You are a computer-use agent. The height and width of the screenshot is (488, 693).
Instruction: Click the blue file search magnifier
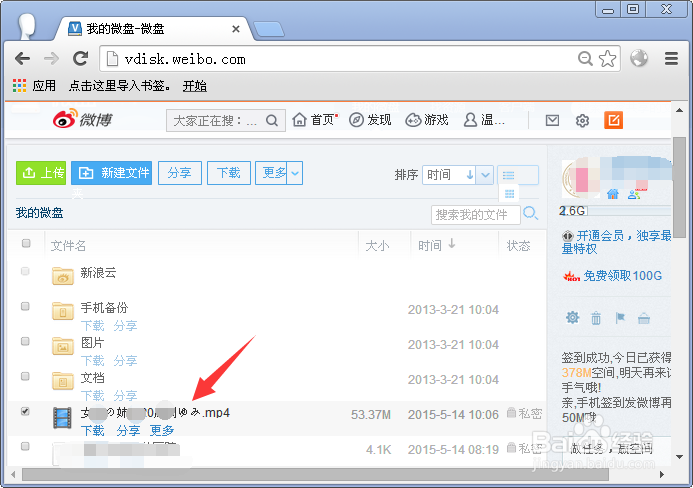[530, 214]
